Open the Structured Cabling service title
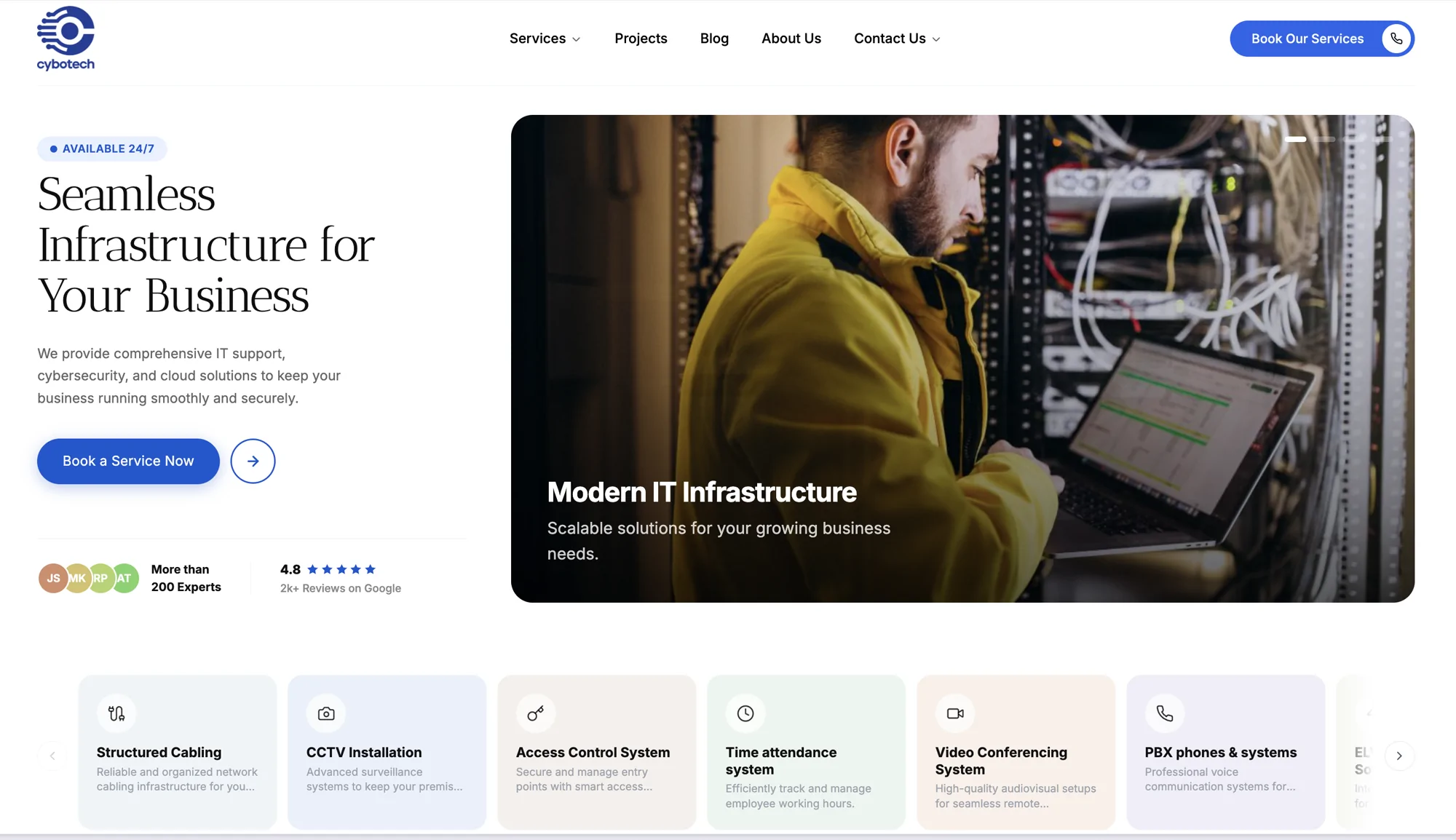Viewport: 1456px width, 840px height. [159, 752]
